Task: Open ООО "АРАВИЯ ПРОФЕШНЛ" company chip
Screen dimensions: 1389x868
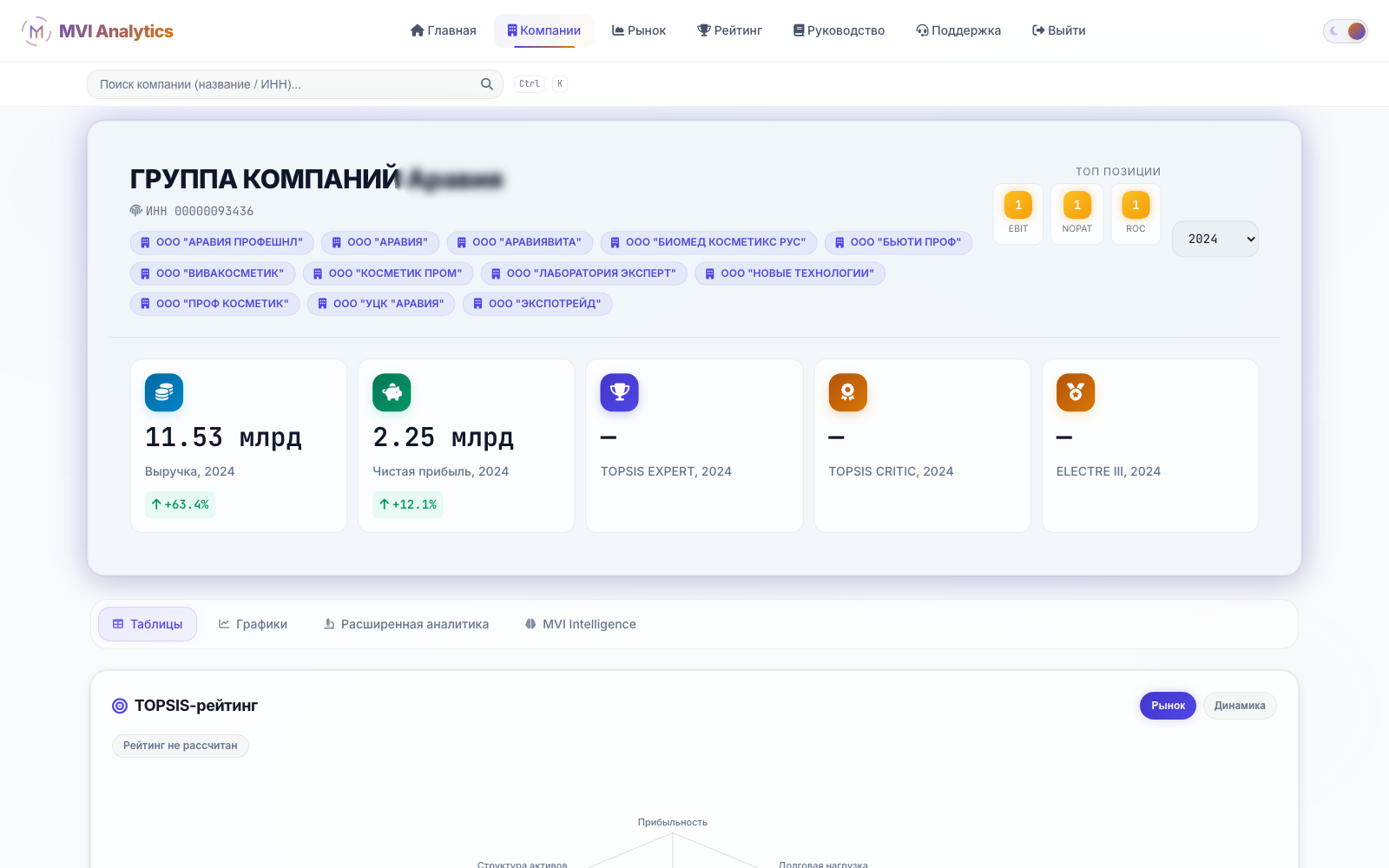Action: (x=221, y=242)
